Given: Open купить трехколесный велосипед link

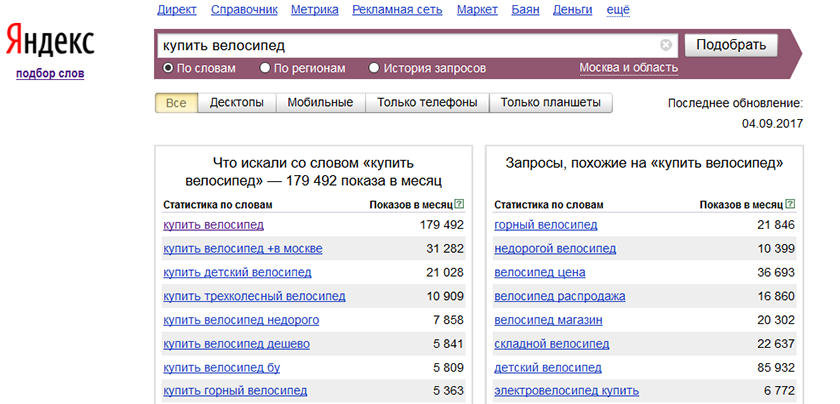Looking at the screenshot, I should pyautogui.click(x=254, y=296).
